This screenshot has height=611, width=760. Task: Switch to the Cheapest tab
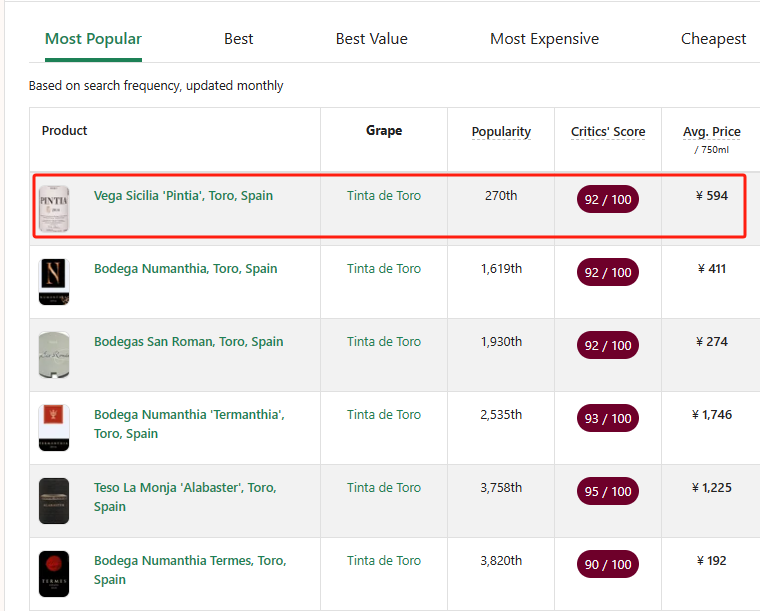(713, 39)
